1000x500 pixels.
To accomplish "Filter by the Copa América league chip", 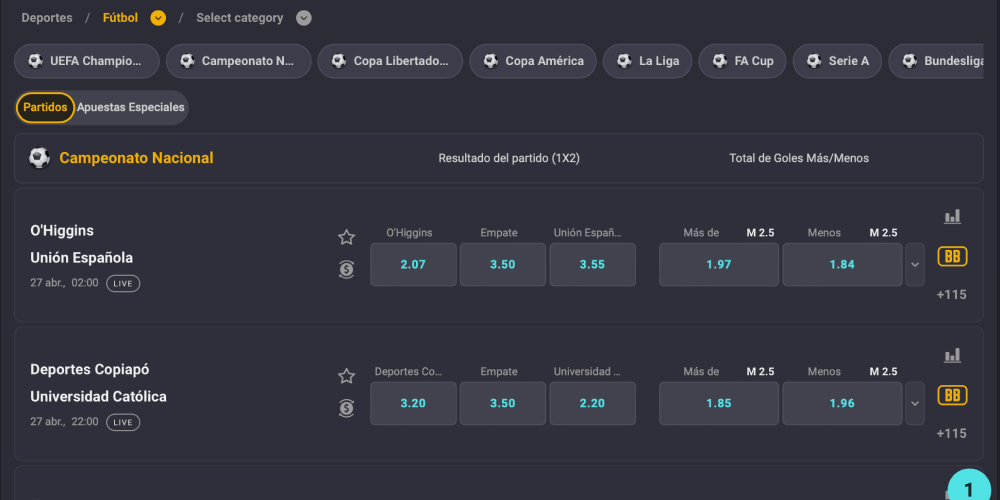I will 533,61.
